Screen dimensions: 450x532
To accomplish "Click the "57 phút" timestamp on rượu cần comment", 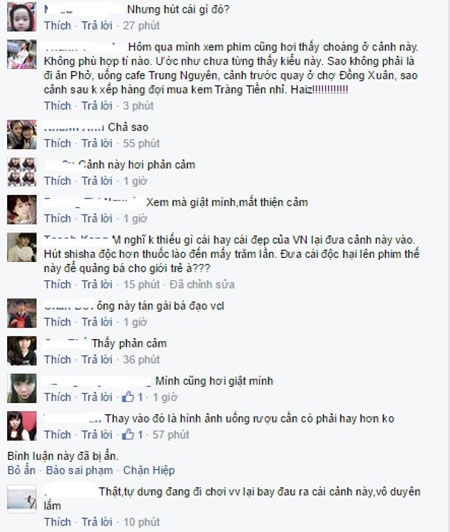I will [171, 435].
